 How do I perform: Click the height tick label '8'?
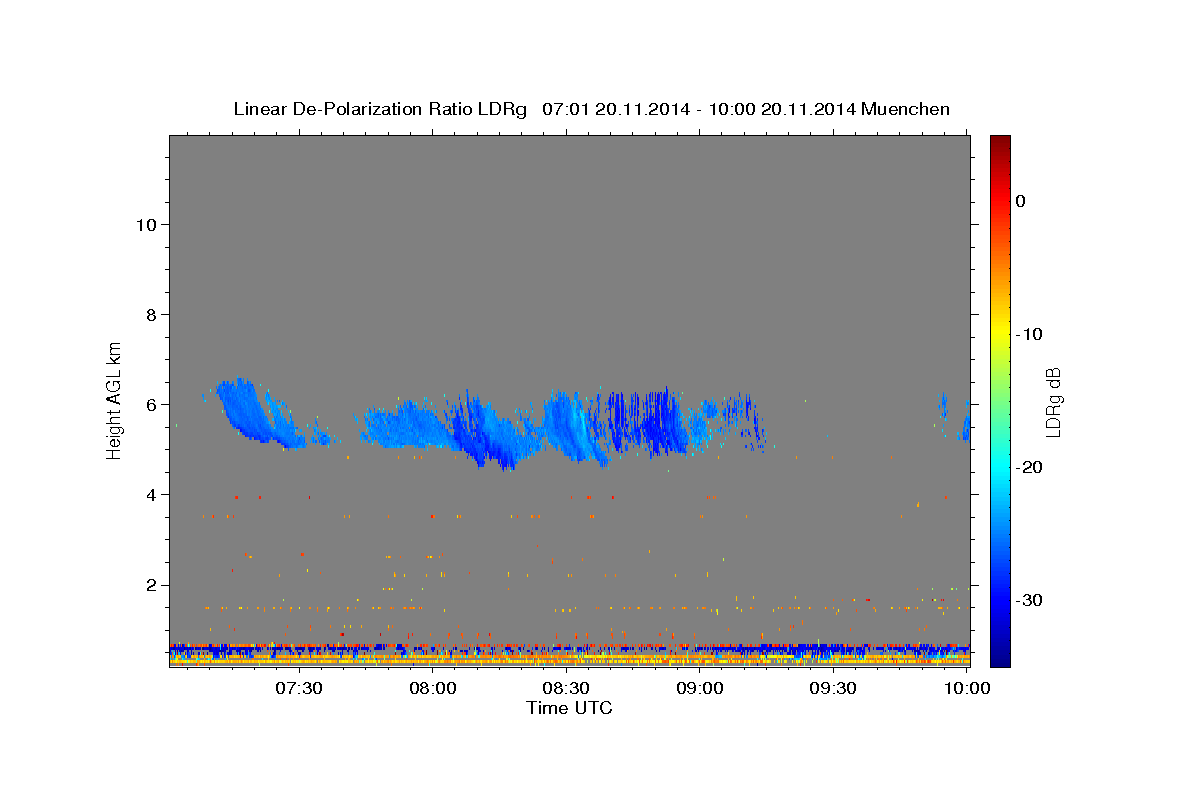[149, 314]
